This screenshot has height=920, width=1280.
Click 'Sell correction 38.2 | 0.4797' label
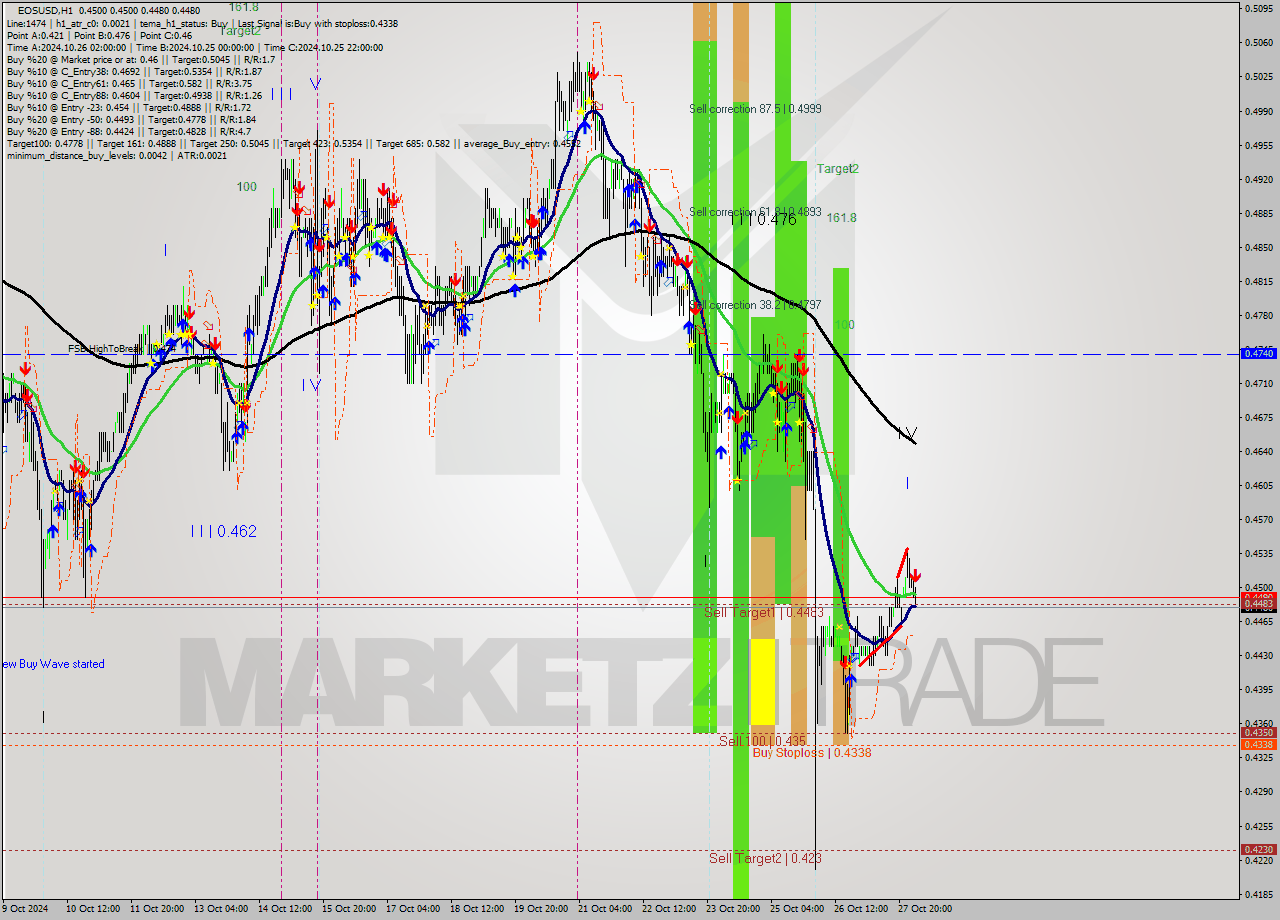(x=755, y=305)
